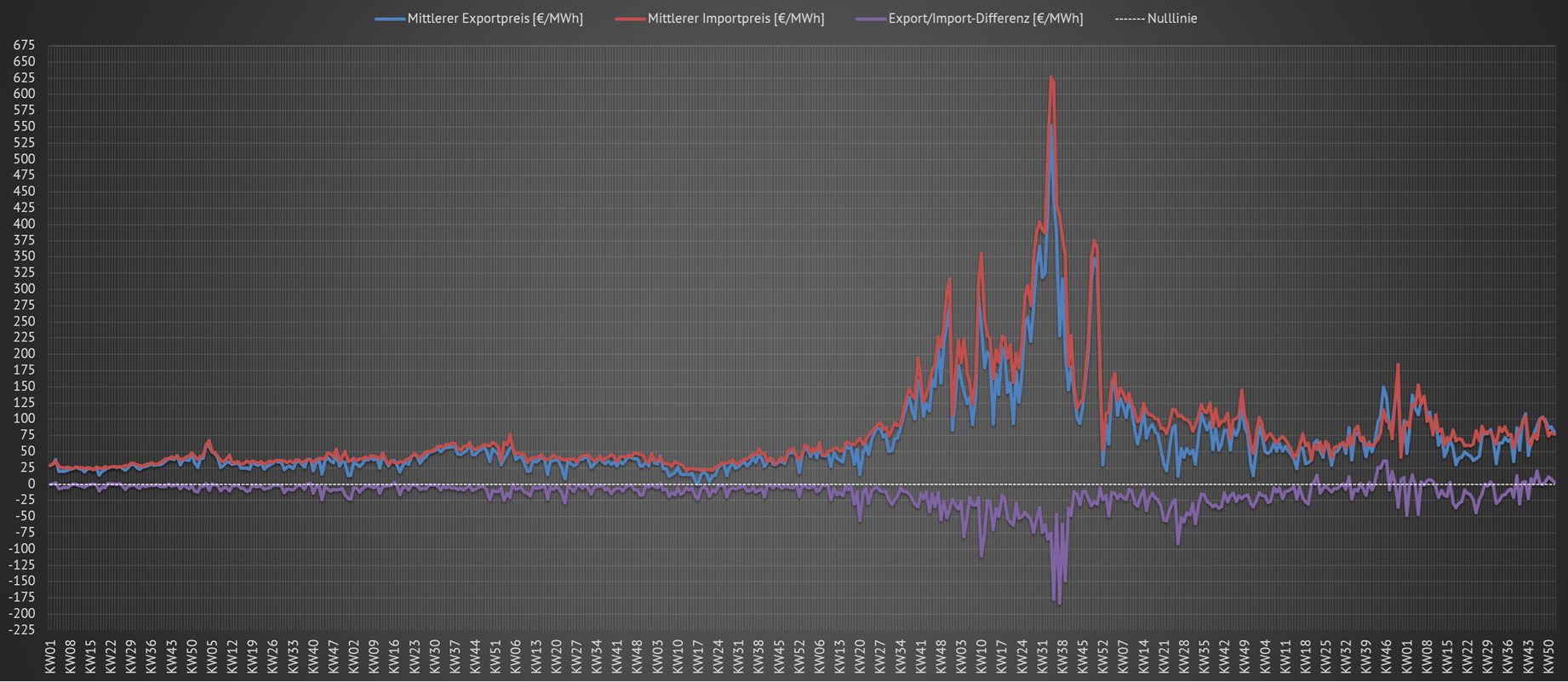This screenshot has height=682, width=1568.
Task: Select the highest red import price peak
Action: [1051, 77]
